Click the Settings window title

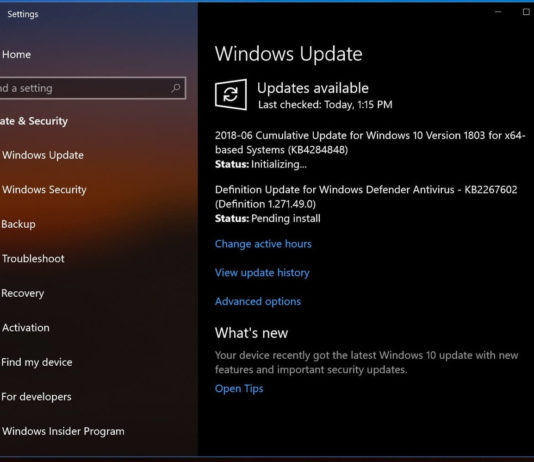pos(23,14)
